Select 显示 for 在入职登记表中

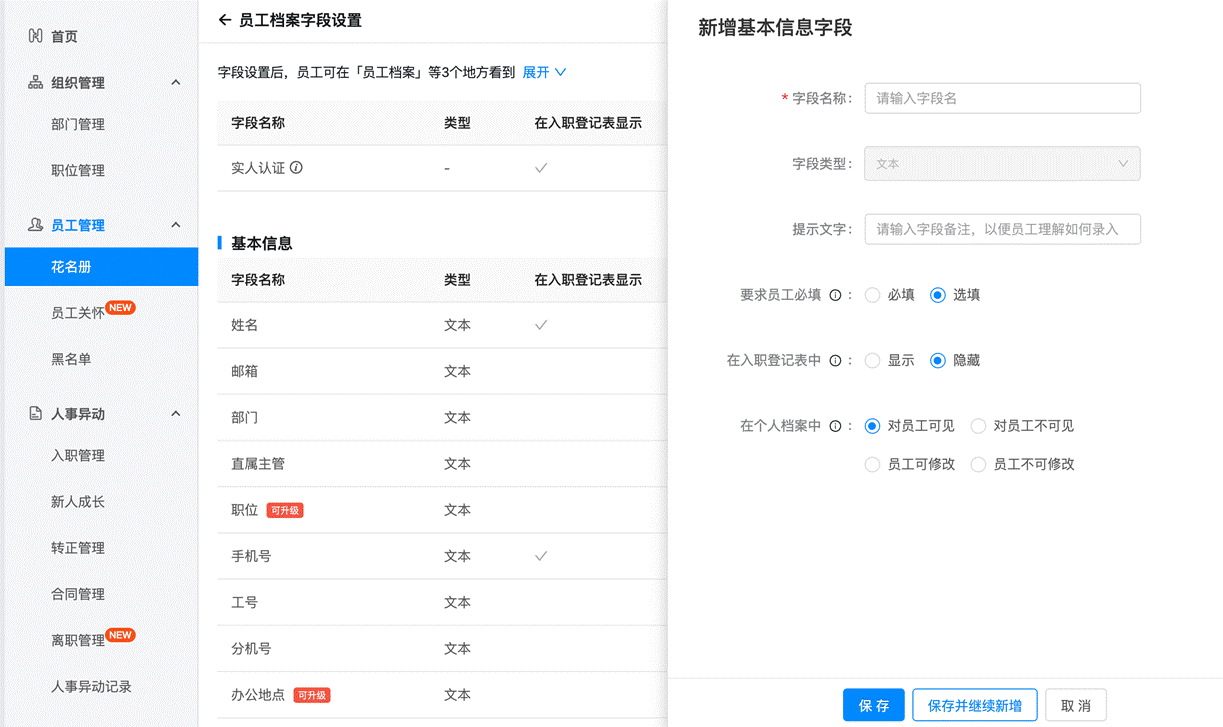pos(872,361)
